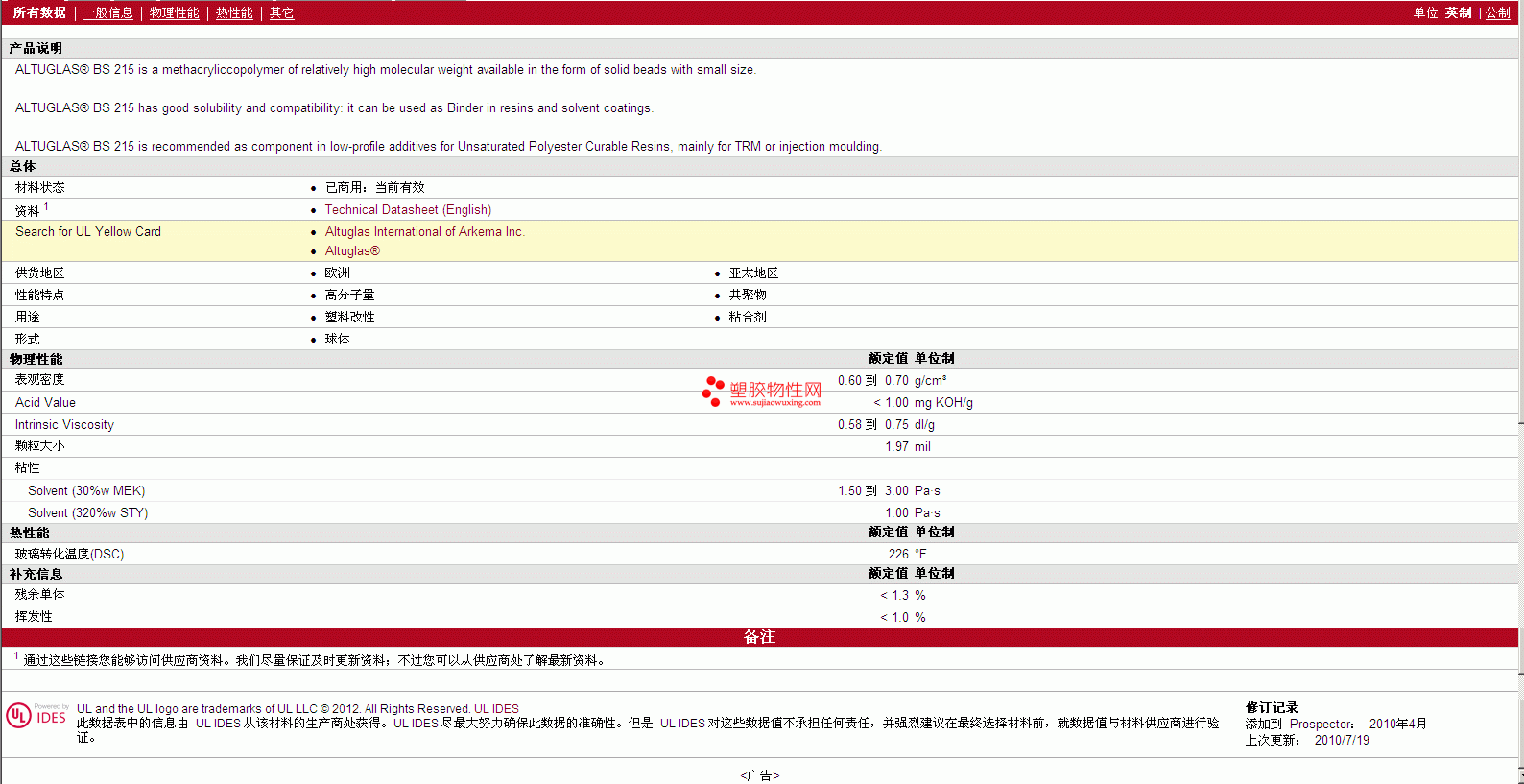Select the 粘合剂 usage entry
This screenshot has width=1524, height=784.
[x=748, y=317]
